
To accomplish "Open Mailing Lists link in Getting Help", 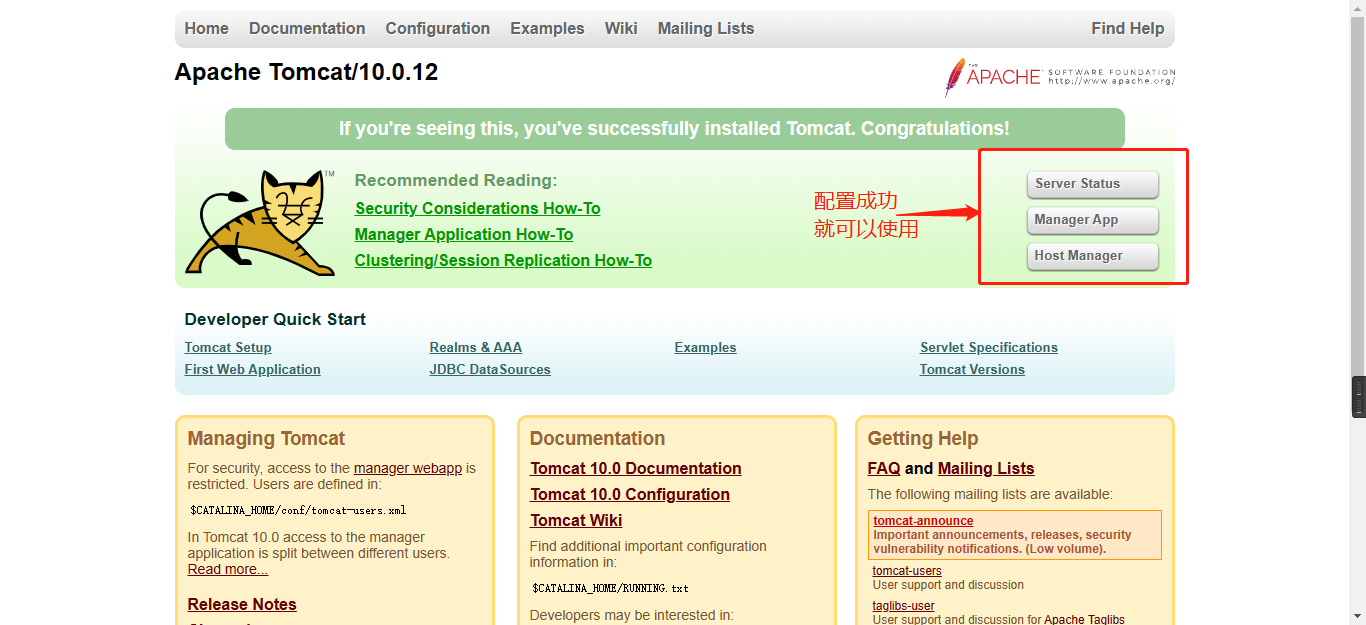I will [x=986, y=468].
